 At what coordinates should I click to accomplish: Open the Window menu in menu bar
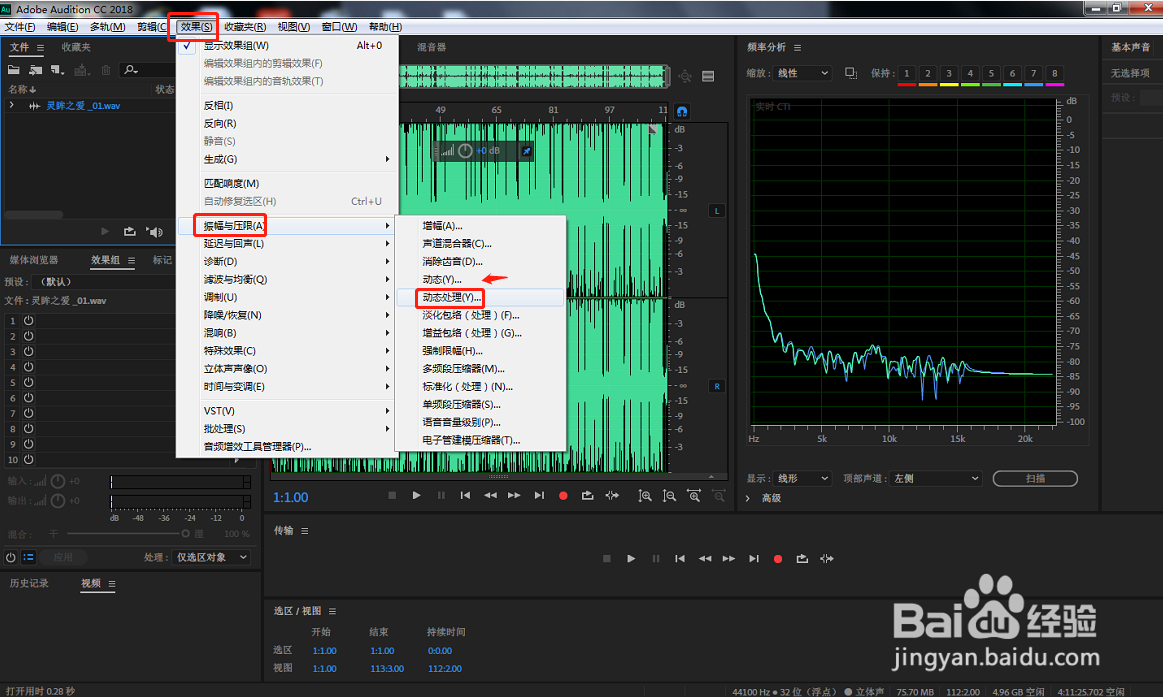click(339, 27)
